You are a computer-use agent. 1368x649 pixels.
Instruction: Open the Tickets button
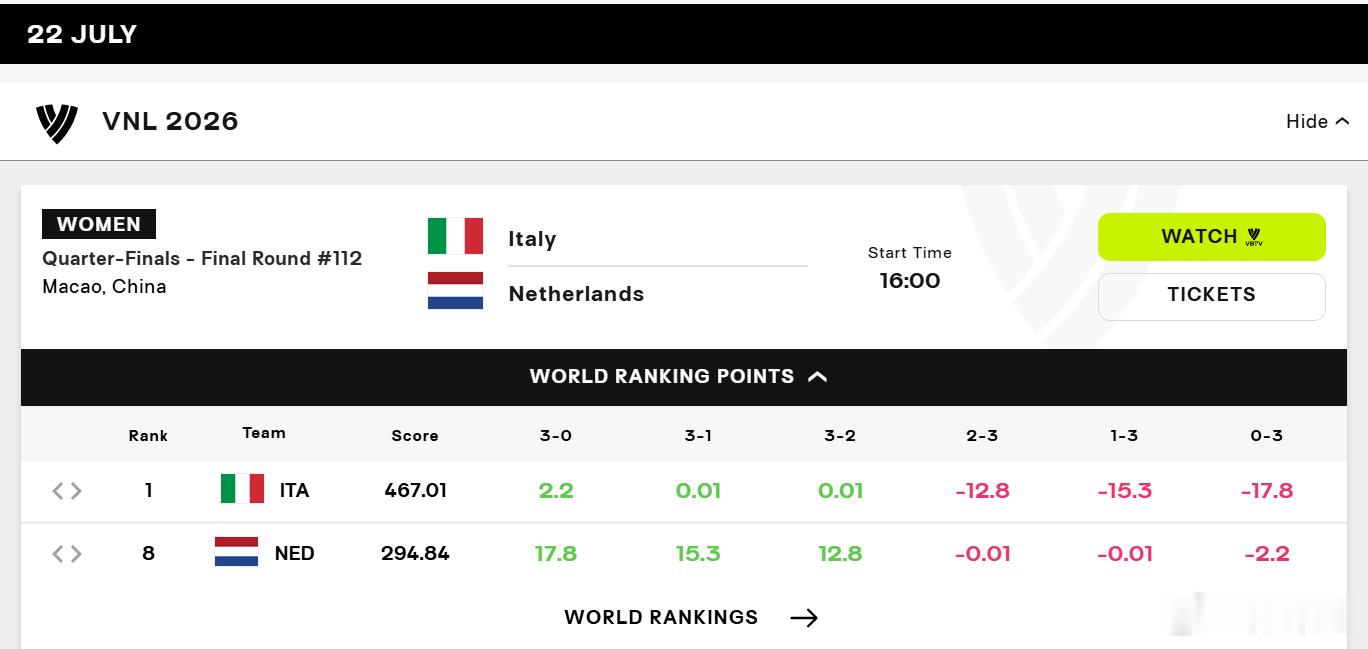1212,296
